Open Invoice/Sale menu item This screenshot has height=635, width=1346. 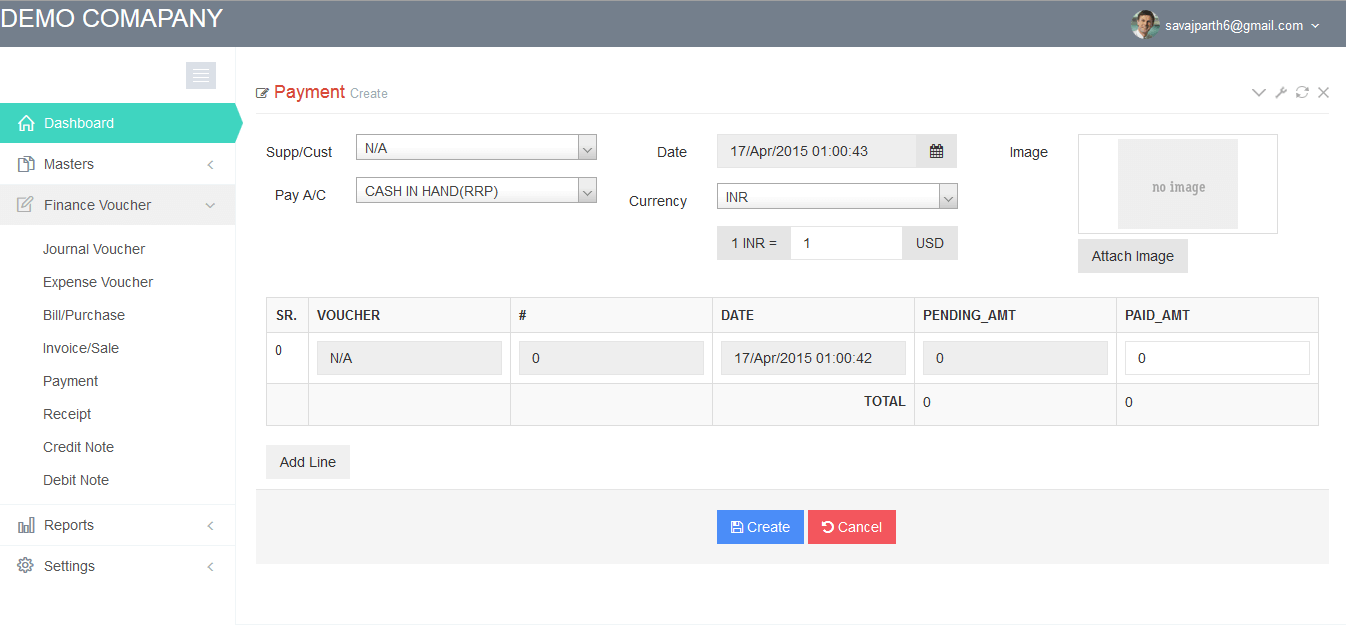click(81, 348)
